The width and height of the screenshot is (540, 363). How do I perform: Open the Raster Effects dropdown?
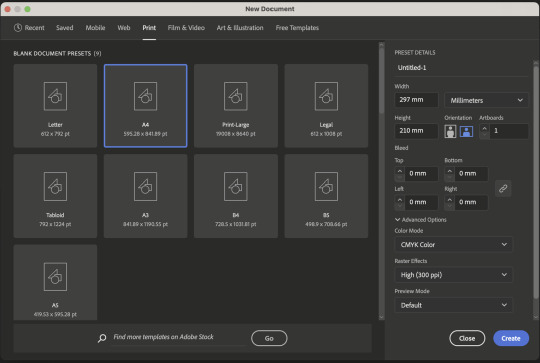453,275
